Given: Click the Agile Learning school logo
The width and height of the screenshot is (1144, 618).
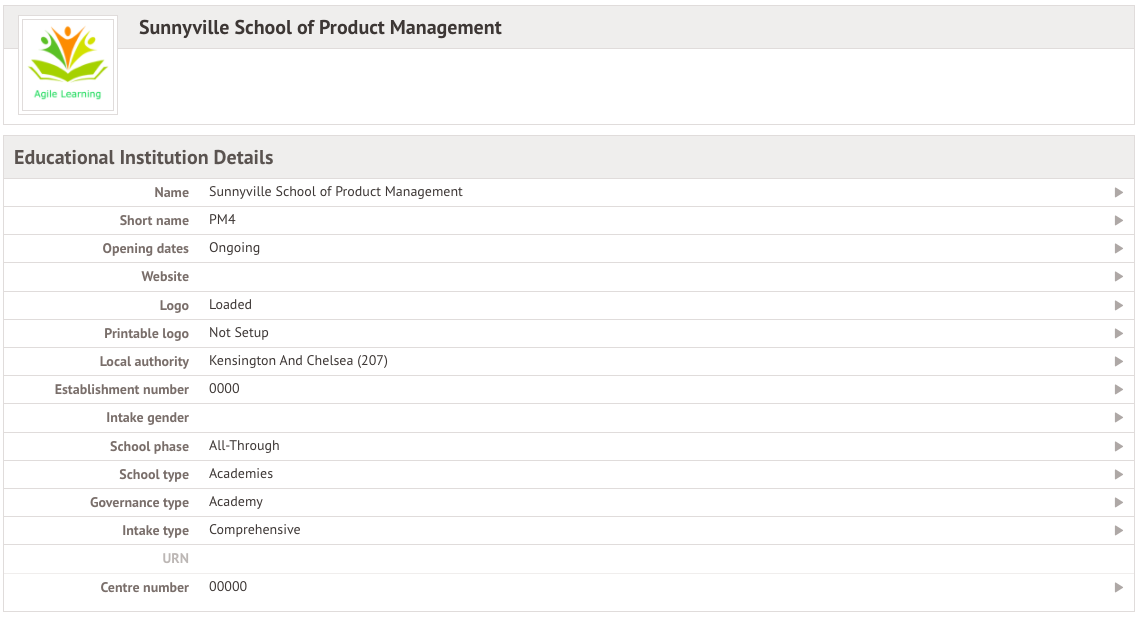Looking at the screenshot, I should click(68, 65).
